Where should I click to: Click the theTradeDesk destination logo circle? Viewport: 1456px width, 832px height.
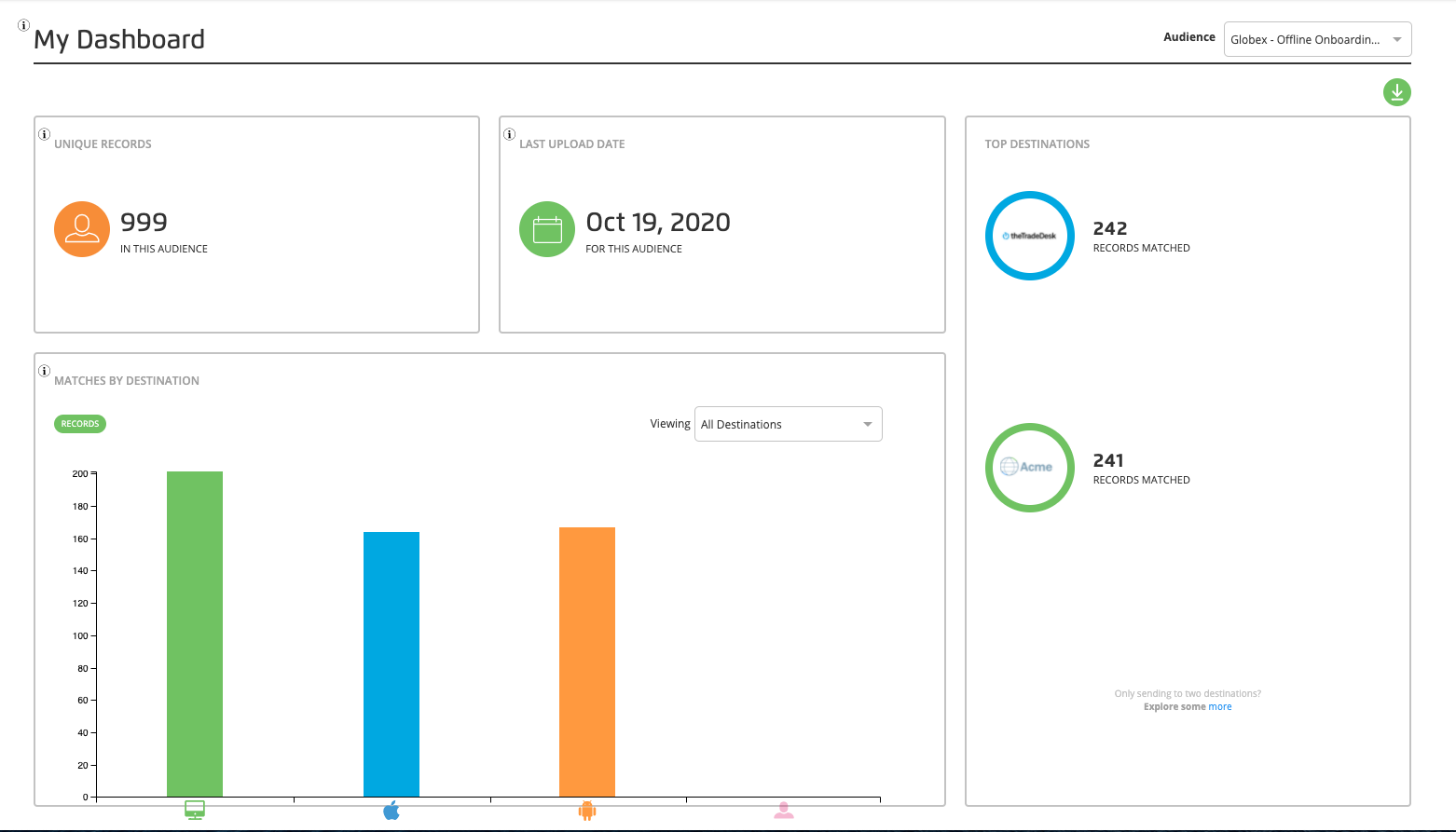[x=1030, y=236]
